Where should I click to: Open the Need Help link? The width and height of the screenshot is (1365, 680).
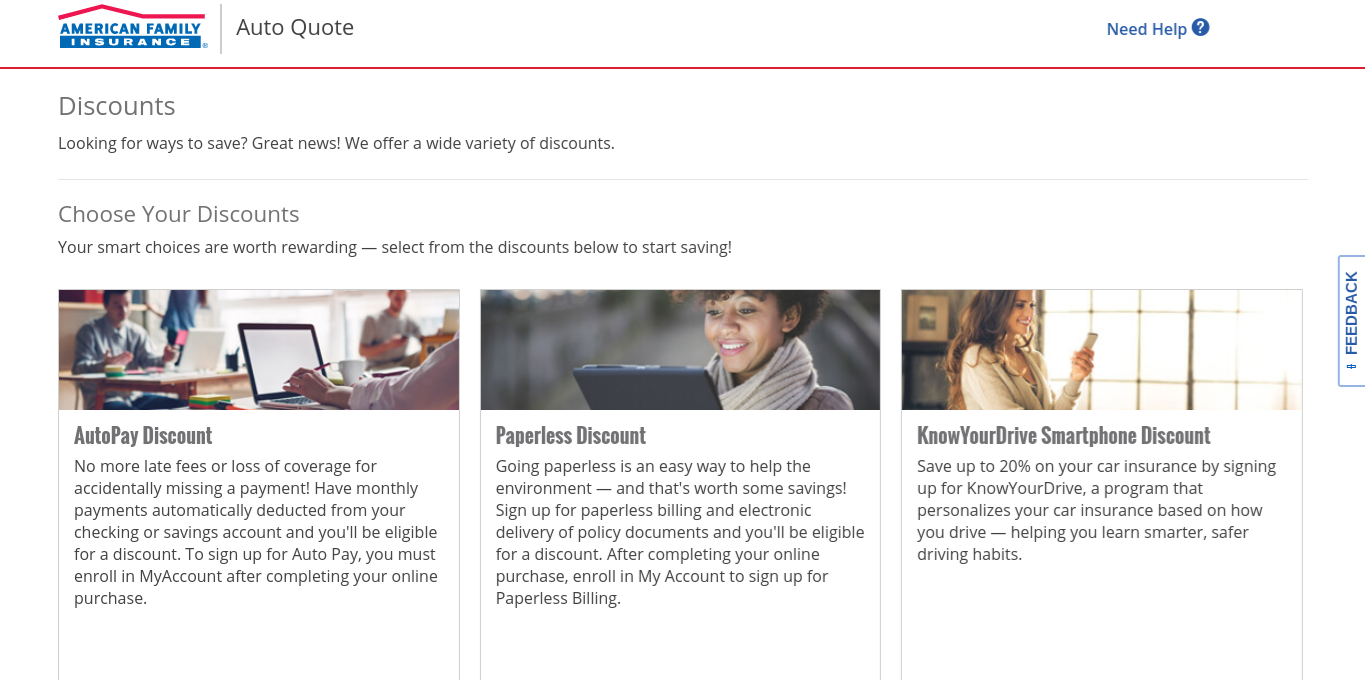1146,29
